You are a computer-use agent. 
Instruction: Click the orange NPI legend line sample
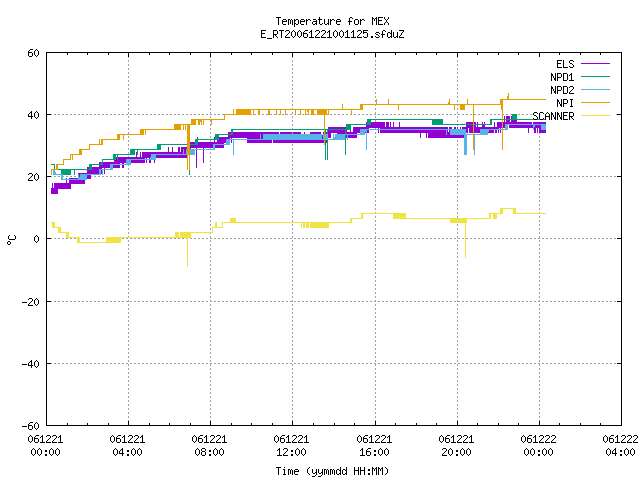point(596,102)
